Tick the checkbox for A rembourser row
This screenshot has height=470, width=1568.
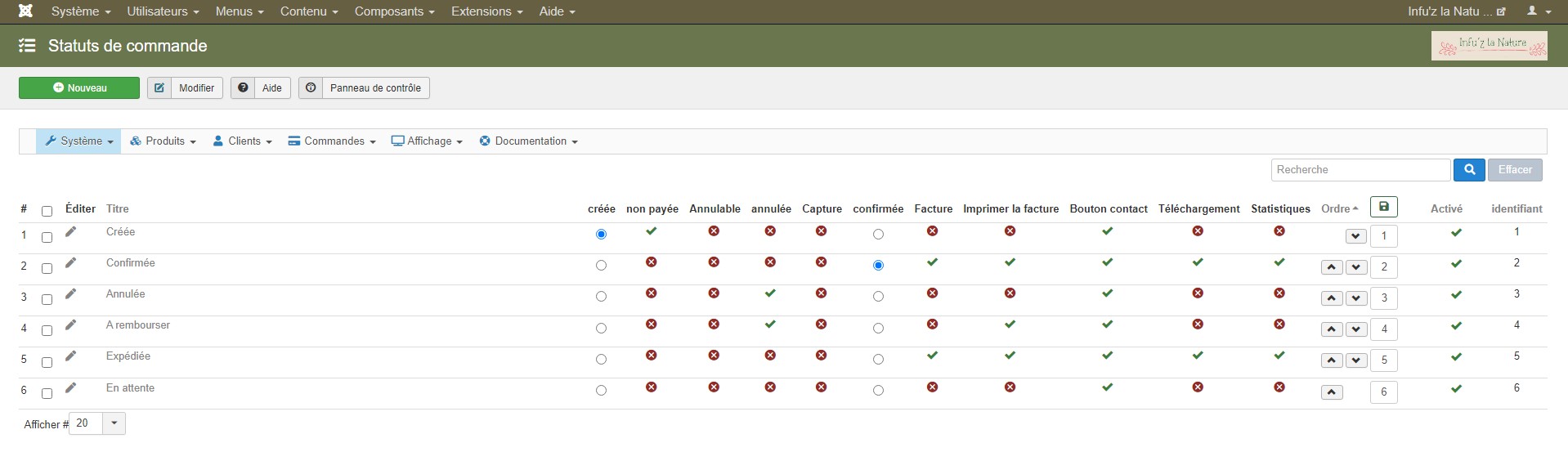click(47, 330)
